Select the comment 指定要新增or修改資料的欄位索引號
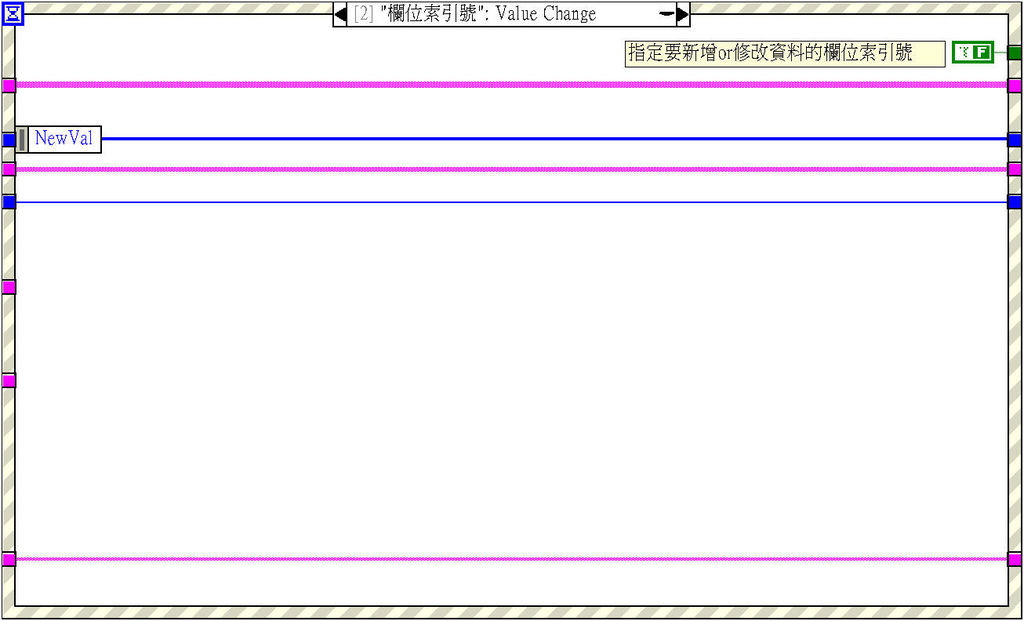This screenshot has height=621, width=1024. tap(784, 54)
